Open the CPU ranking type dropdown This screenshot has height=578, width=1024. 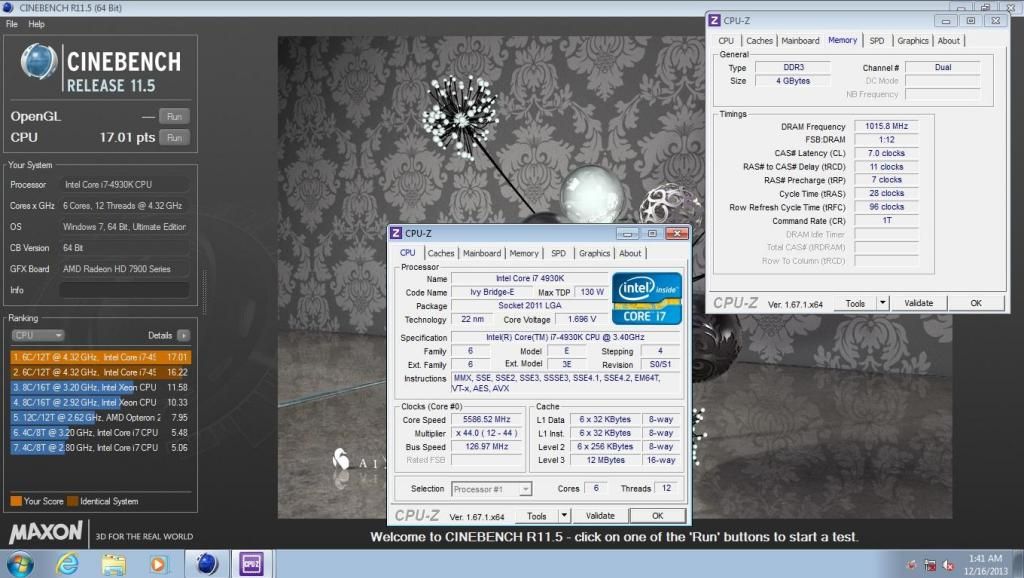(38, 336)
